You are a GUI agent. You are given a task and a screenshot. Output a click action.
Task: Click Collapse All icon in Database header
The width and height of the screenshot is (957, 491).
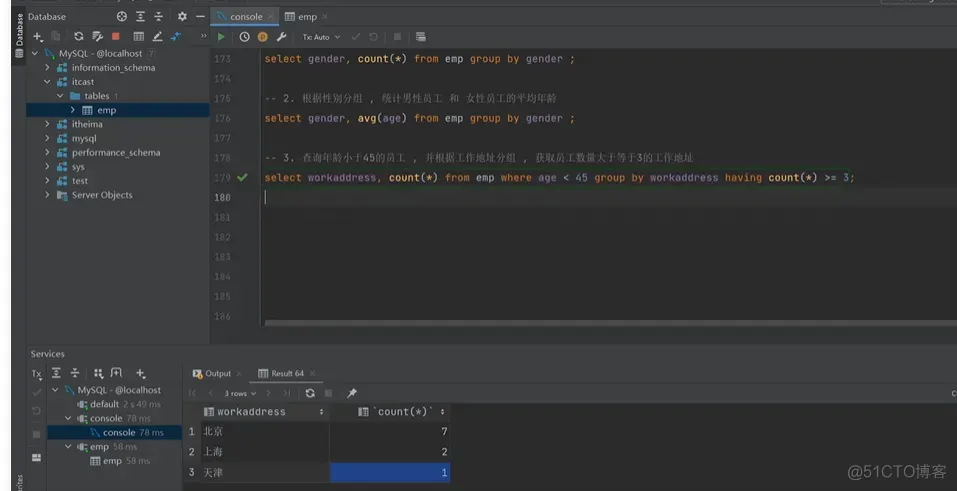coord(159,16)
